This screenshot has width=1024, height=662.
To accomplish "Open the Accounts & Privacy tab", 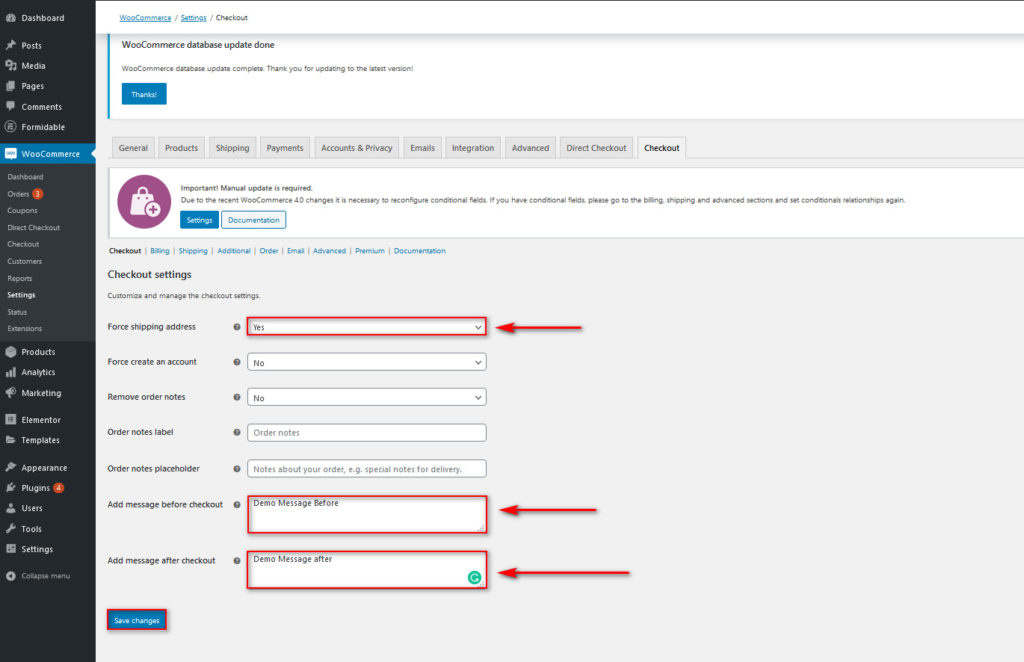I will click(x=357, y=148).
